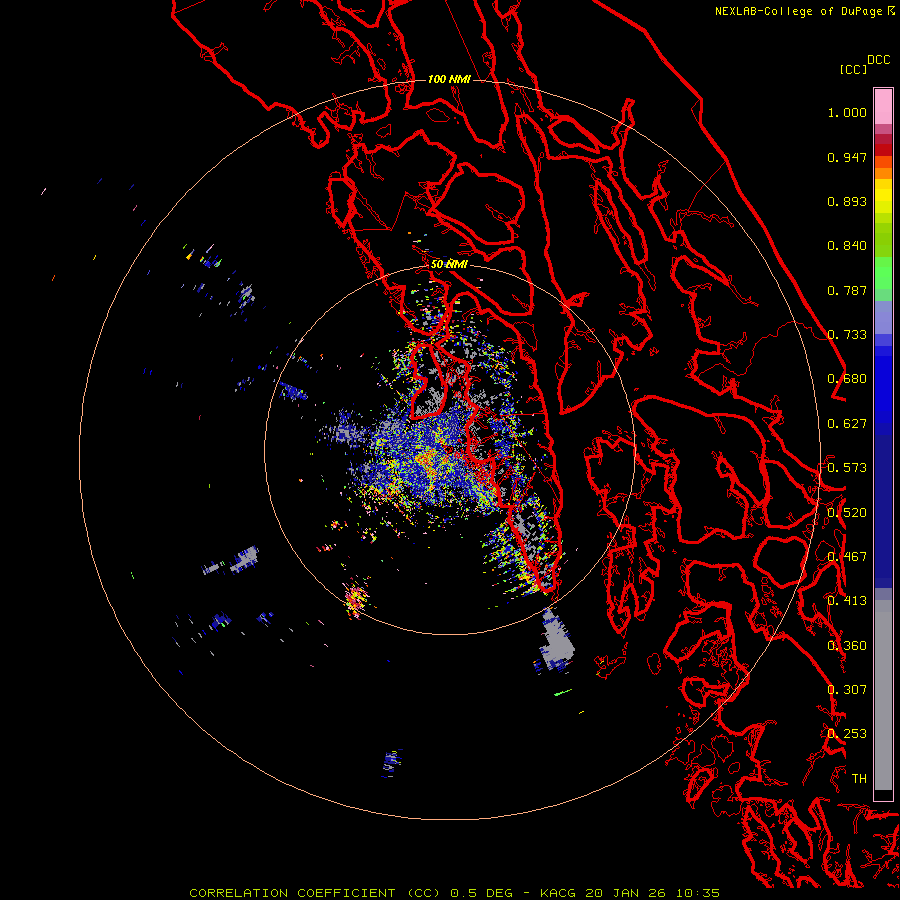Click the Correlation Coefficient caption at bottom
The width and height of the screenshot is (900, 900).
[455, 893]
